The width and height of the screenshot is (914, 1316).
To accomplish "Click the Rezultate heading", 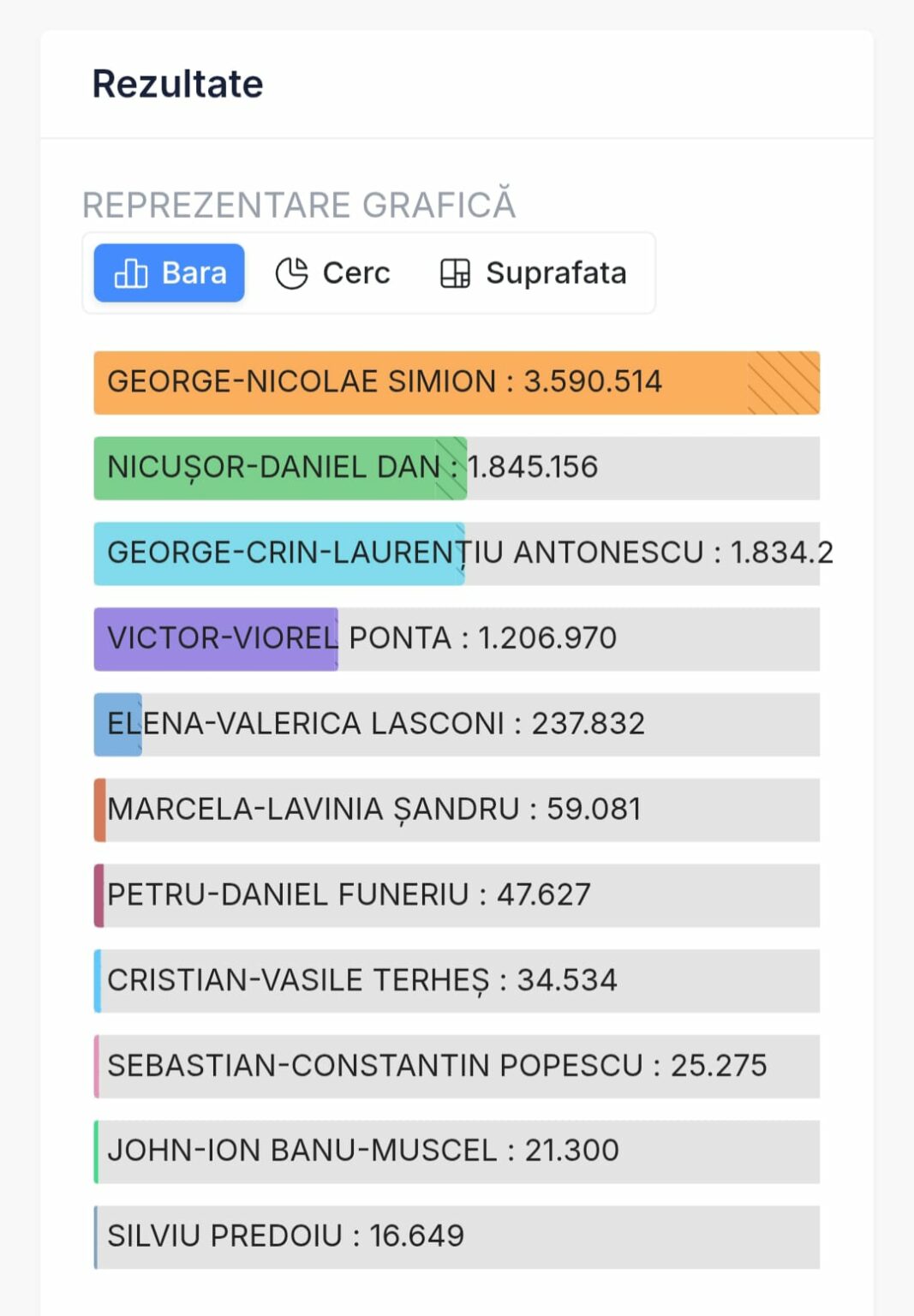I will coord(177,83).
